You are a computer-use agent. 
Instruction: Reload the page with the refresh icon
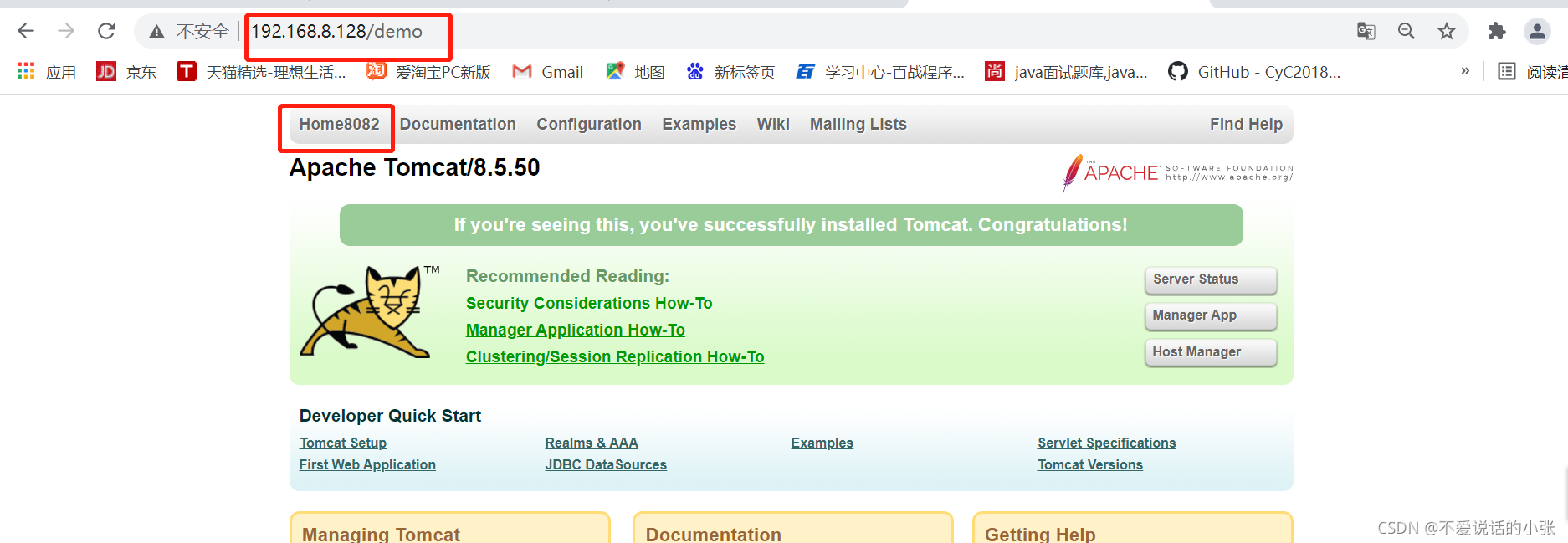[x=106, y=32]
